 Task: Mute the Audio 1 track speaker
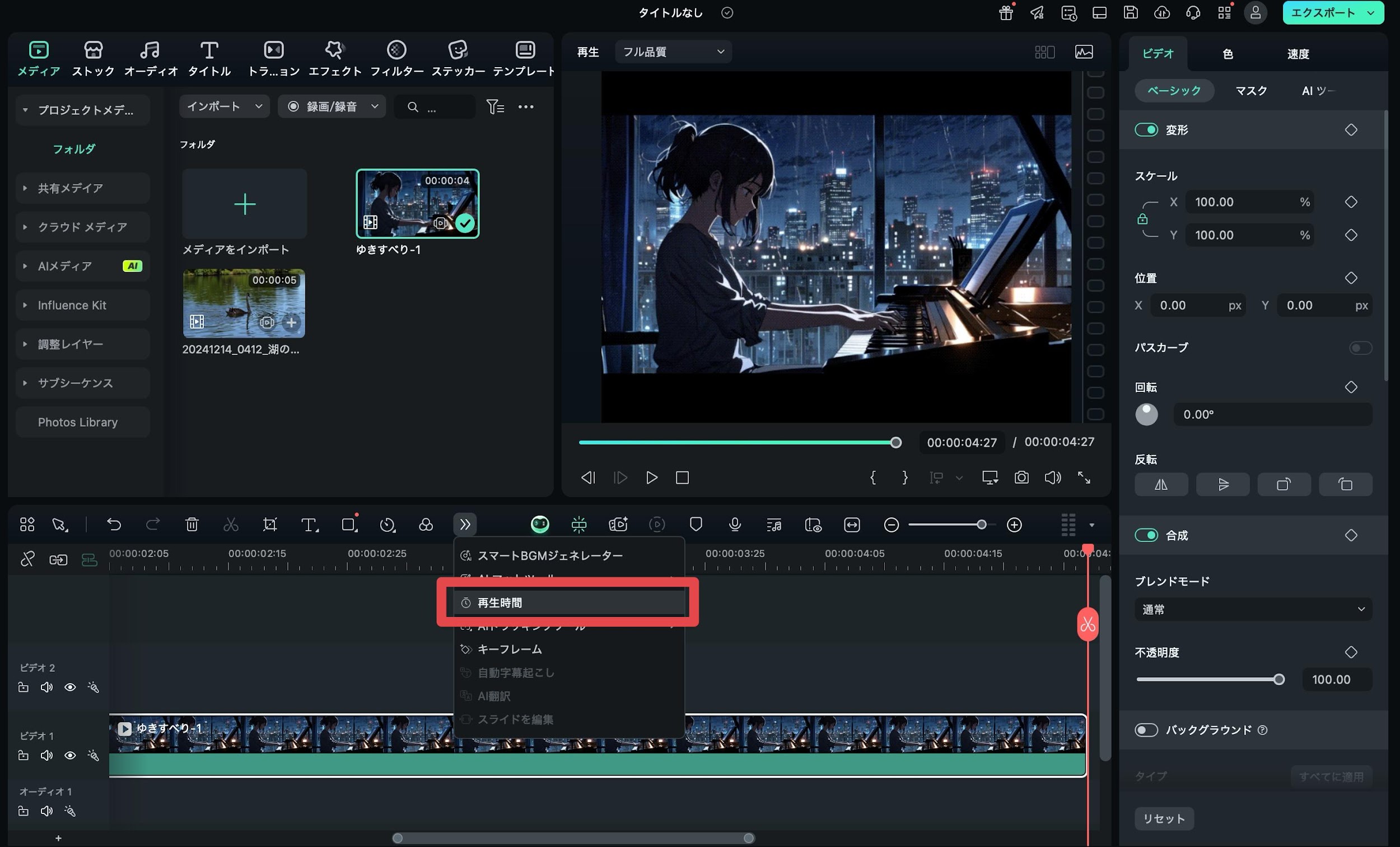pyautogui.click(x=46, y=811)
